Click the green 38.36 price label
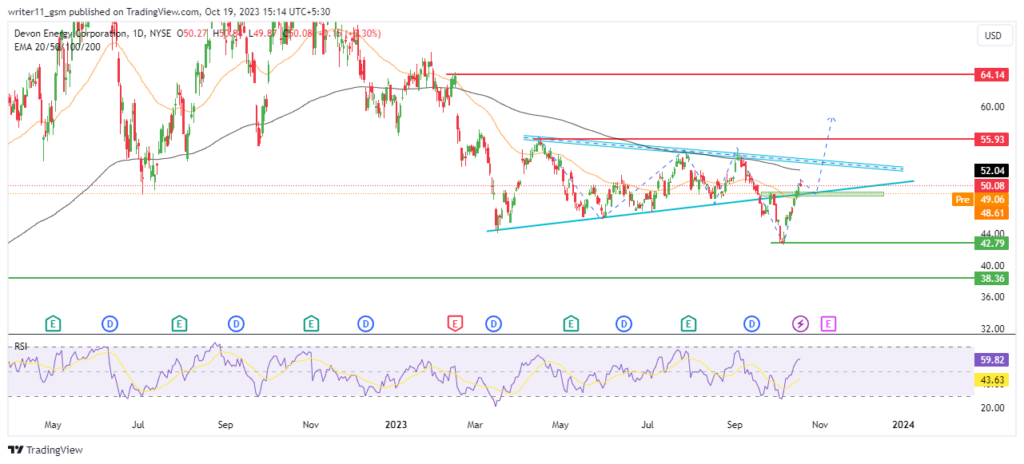The image size is (1024, 464). coord(991,278)
